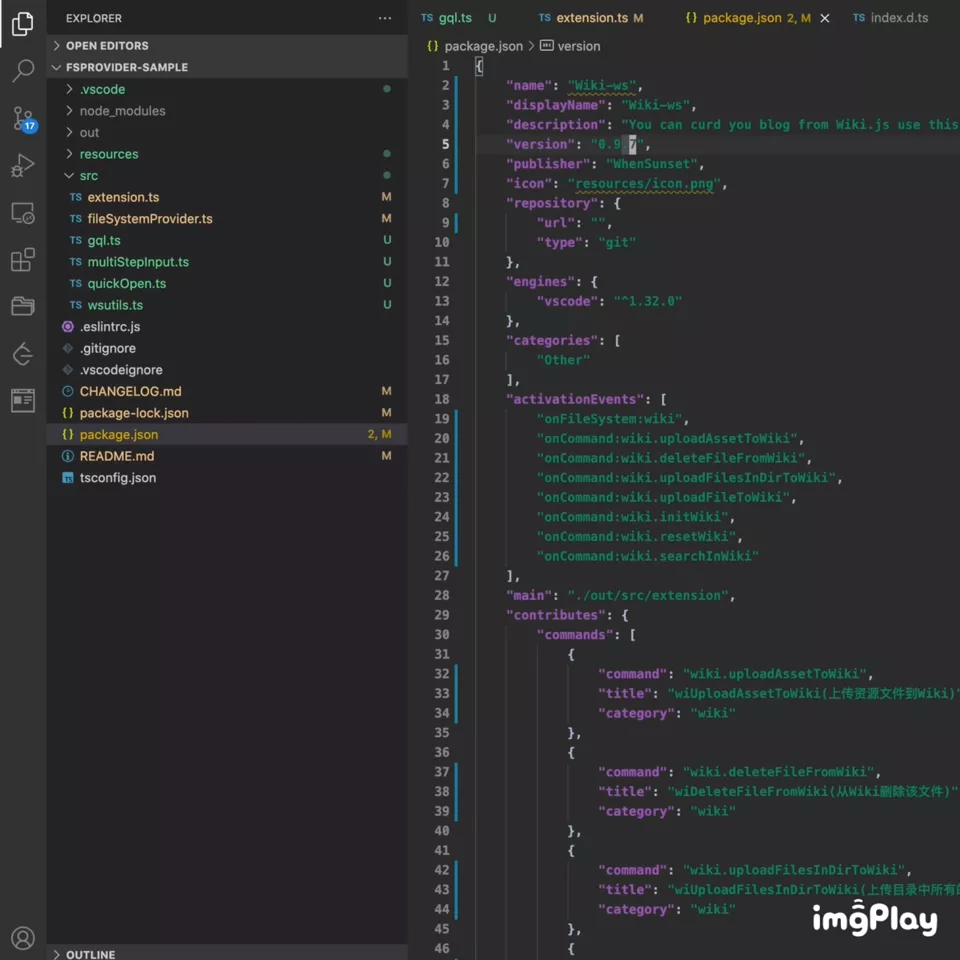Click line number 18 in gutter

pos(442,399)
